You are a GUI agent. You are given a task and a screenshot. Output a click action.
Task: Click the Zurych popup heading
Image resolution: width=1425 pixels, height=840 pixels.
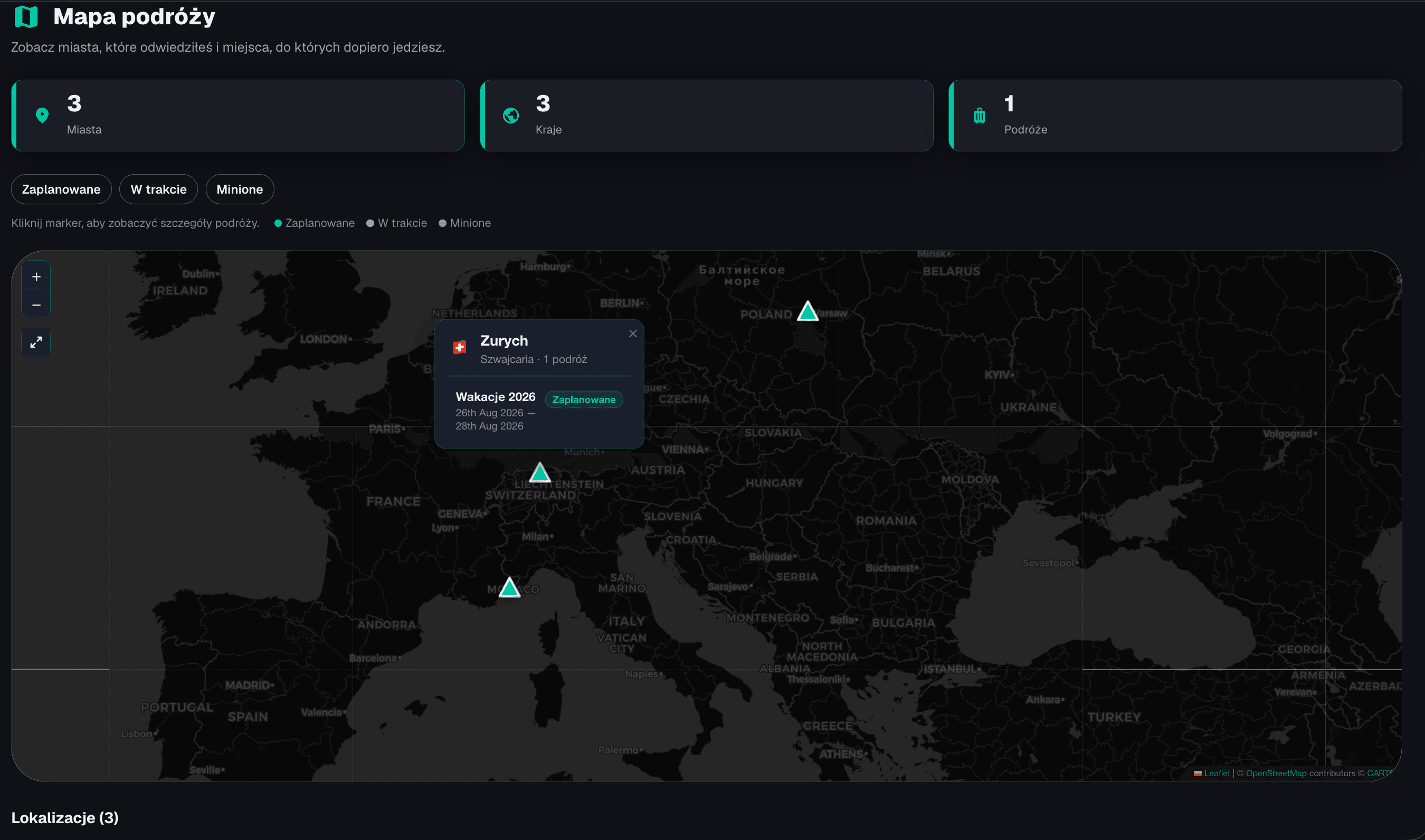[x=504, y=341]
